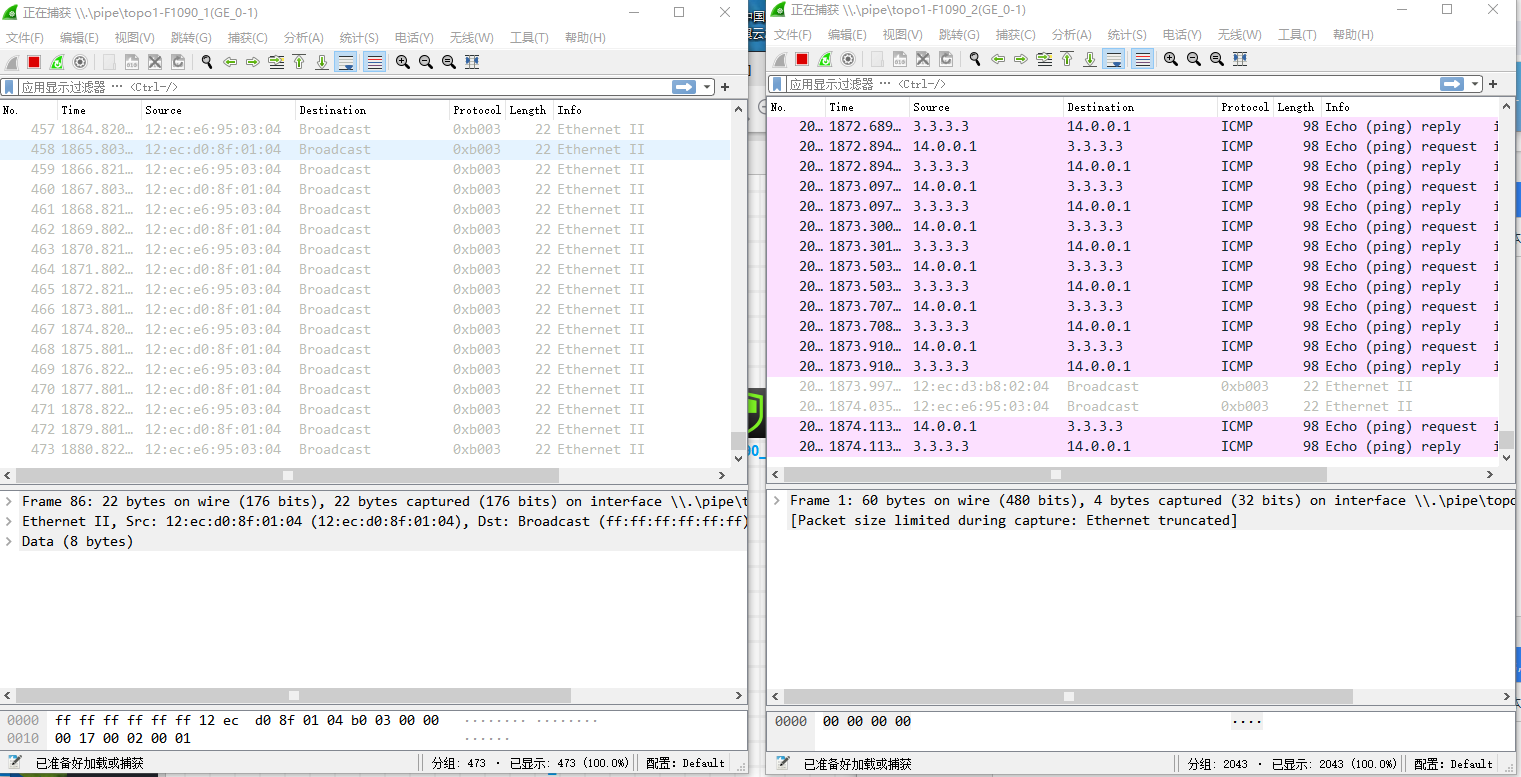The width and height of the screenshot is (1521, 777).
Task: Open the 无线(W) menu in left window
Action: [471, 38]
